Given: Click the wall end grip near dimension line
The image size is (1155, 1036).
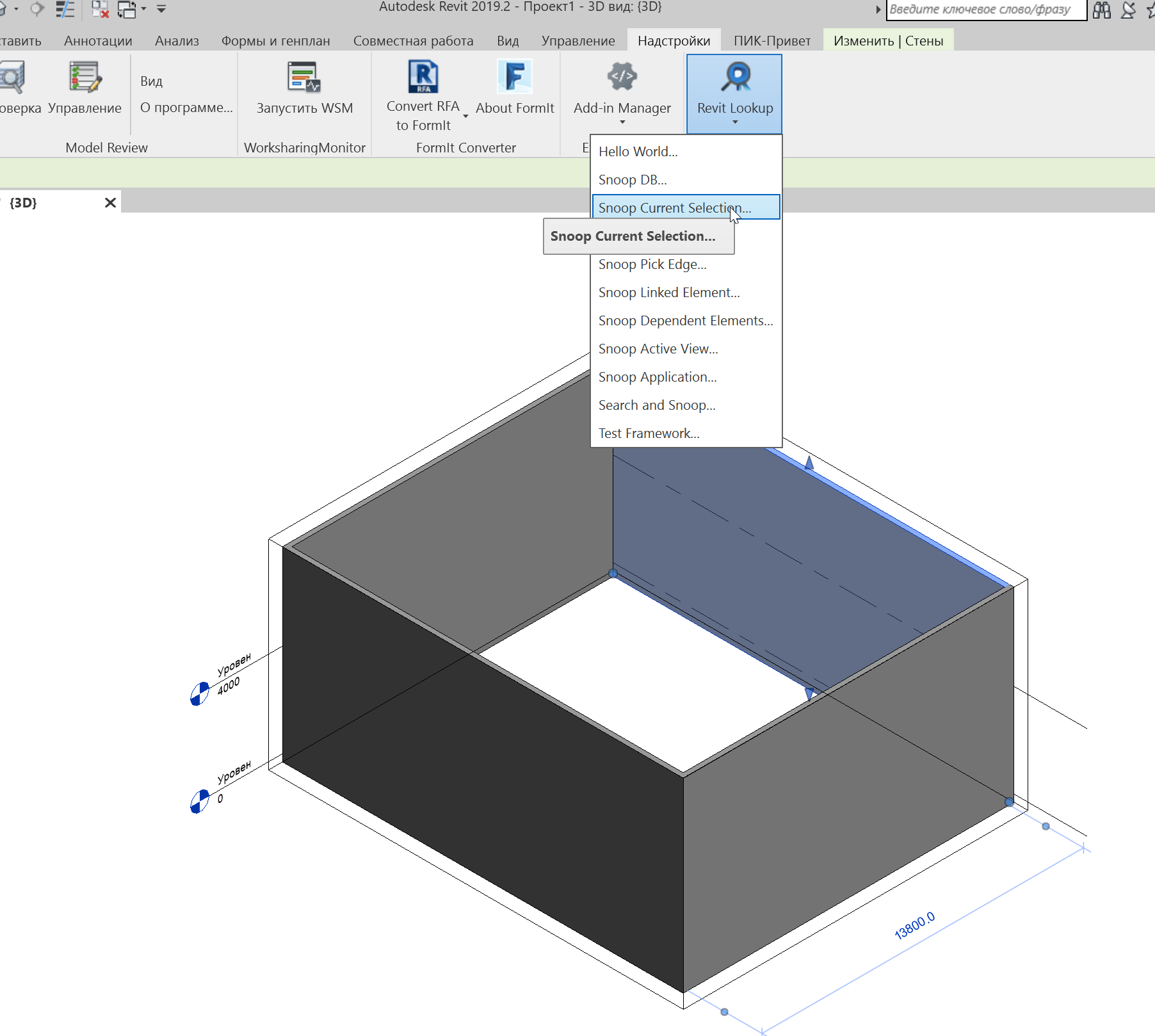Looking at the screenshot, I should tap(1009, 802).
